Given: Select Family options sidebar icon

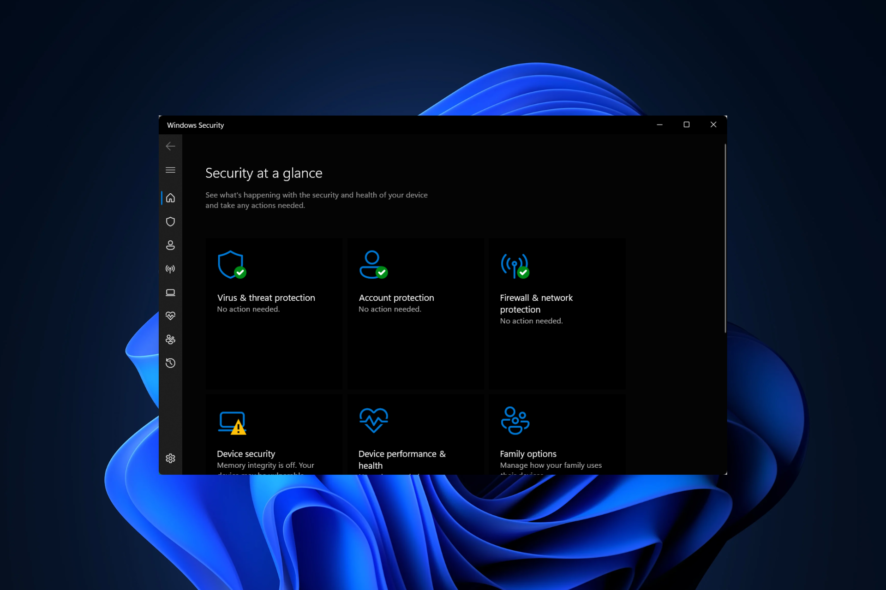Looking at the screenshot, I should [x=170, y=340].
